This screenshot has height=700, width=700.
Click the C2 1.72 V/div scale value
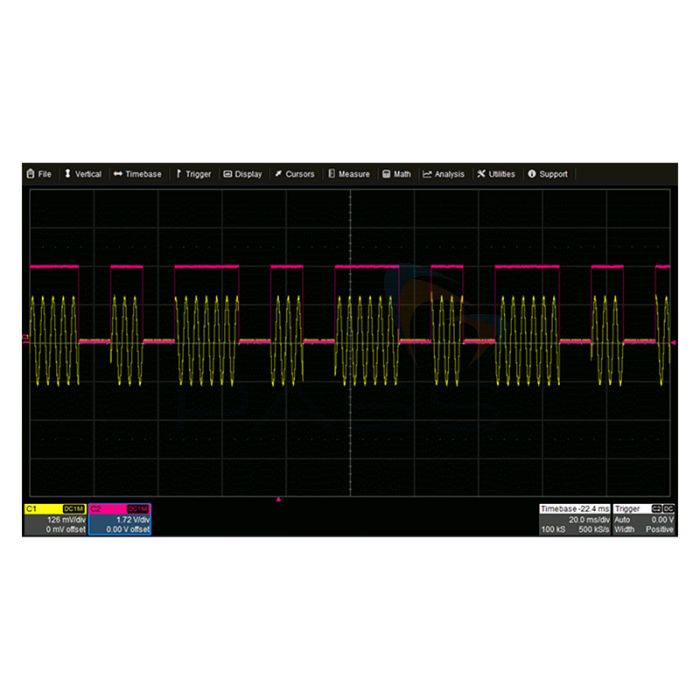tap(133, 520)
